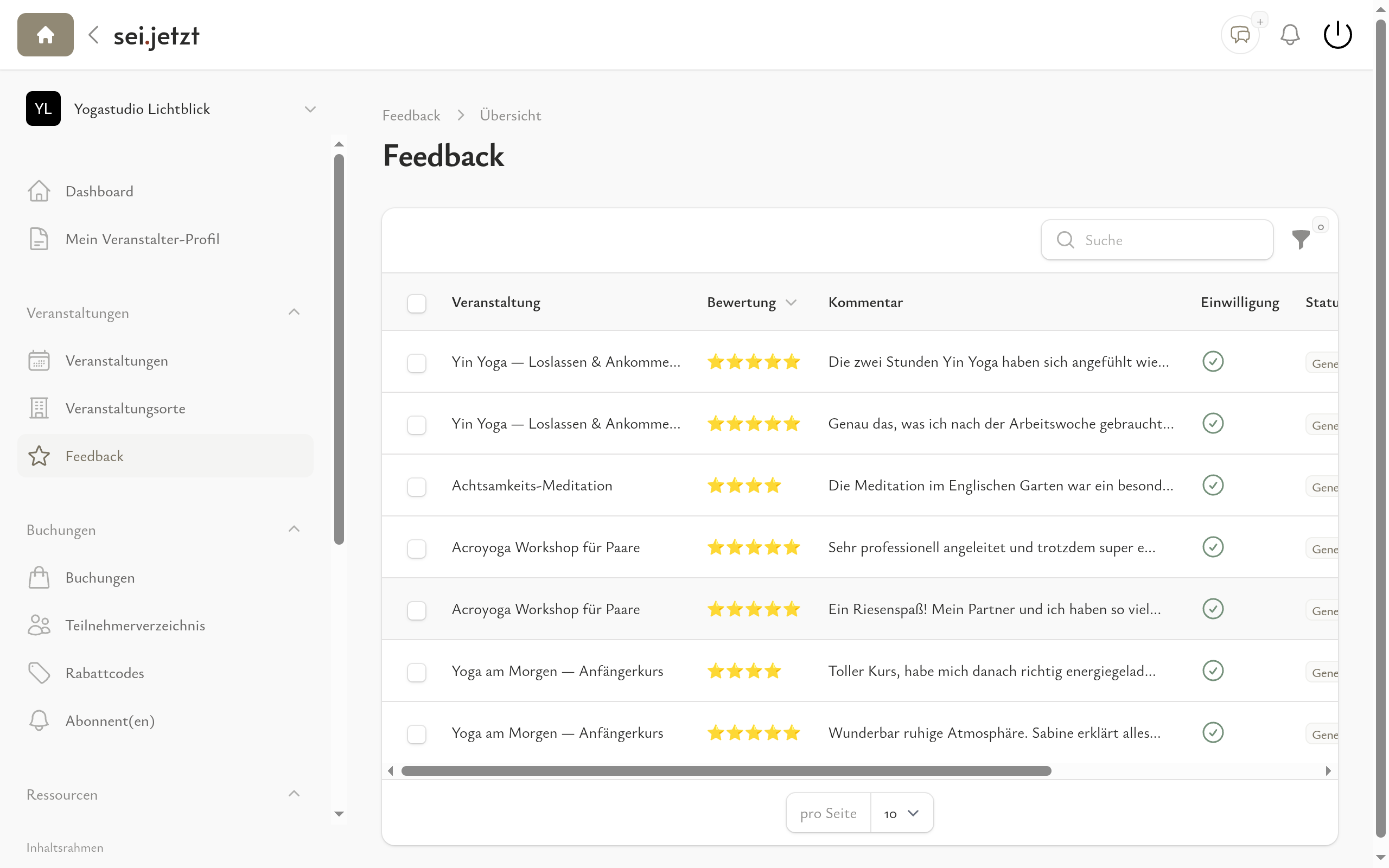
Task: Click the Teilnehmerverzeichnis people icon
Action: pos(39,625)
